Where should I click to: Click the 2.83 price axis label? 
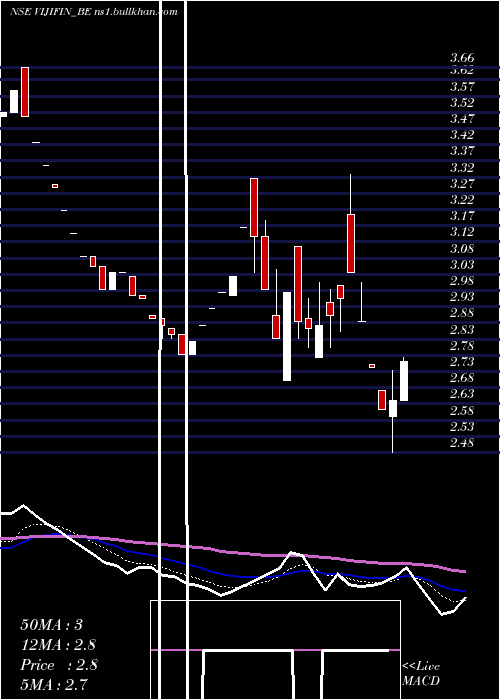coord(462,330)
